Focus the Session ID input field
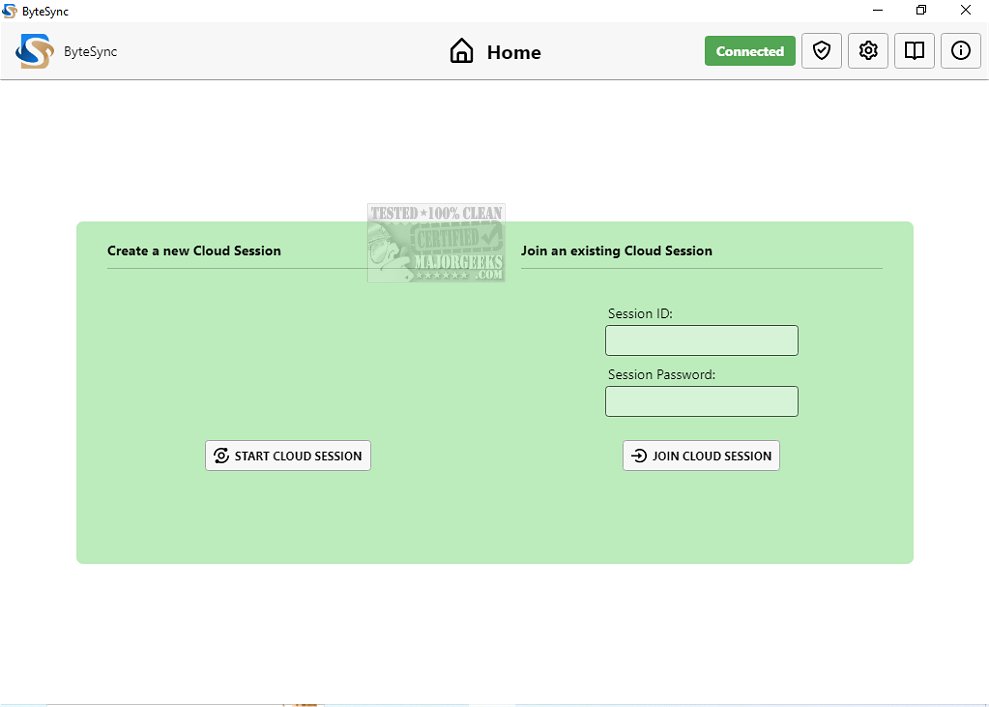The height and width of the screenshot is (707, 989). pos(701,341)
